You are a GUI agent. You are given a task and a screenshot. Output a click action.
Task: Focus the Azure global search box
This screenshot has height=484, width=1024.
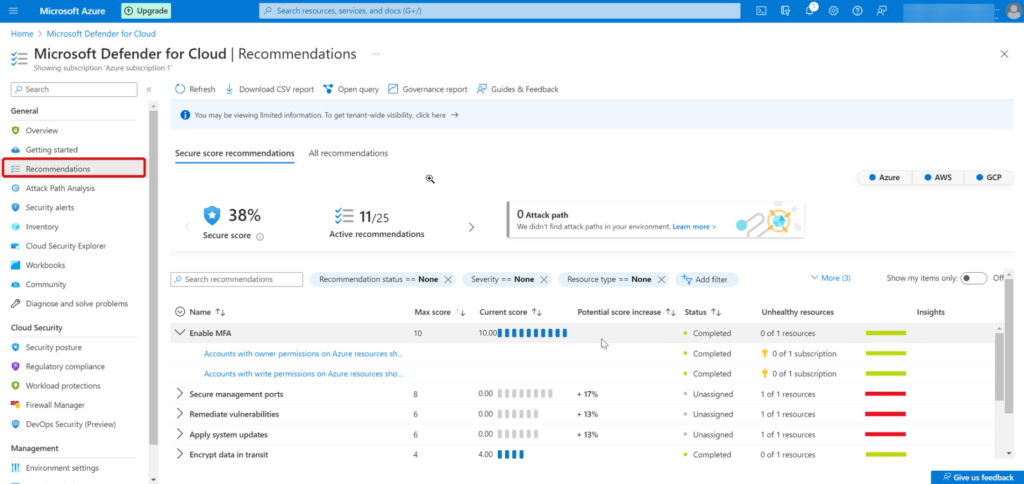tap(500, 11)
